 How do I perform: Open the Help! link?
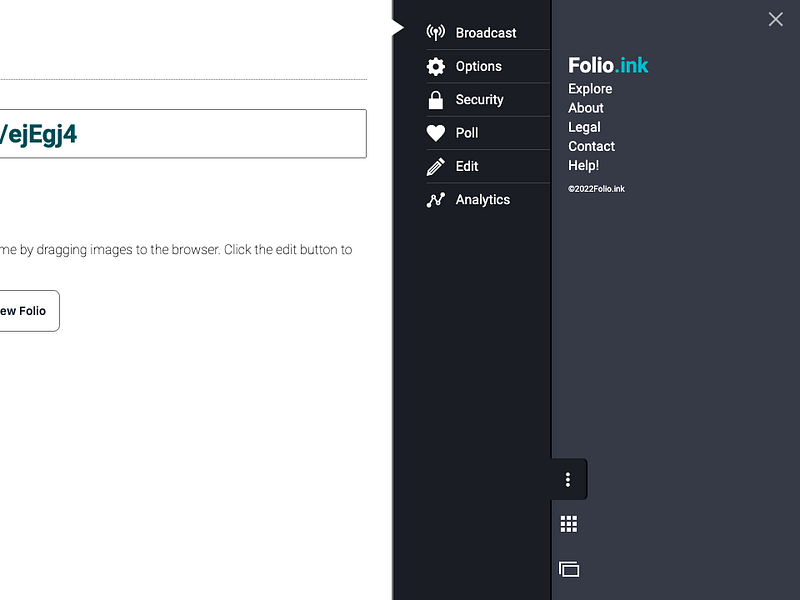pyautogui.click(x=584, y=165)
